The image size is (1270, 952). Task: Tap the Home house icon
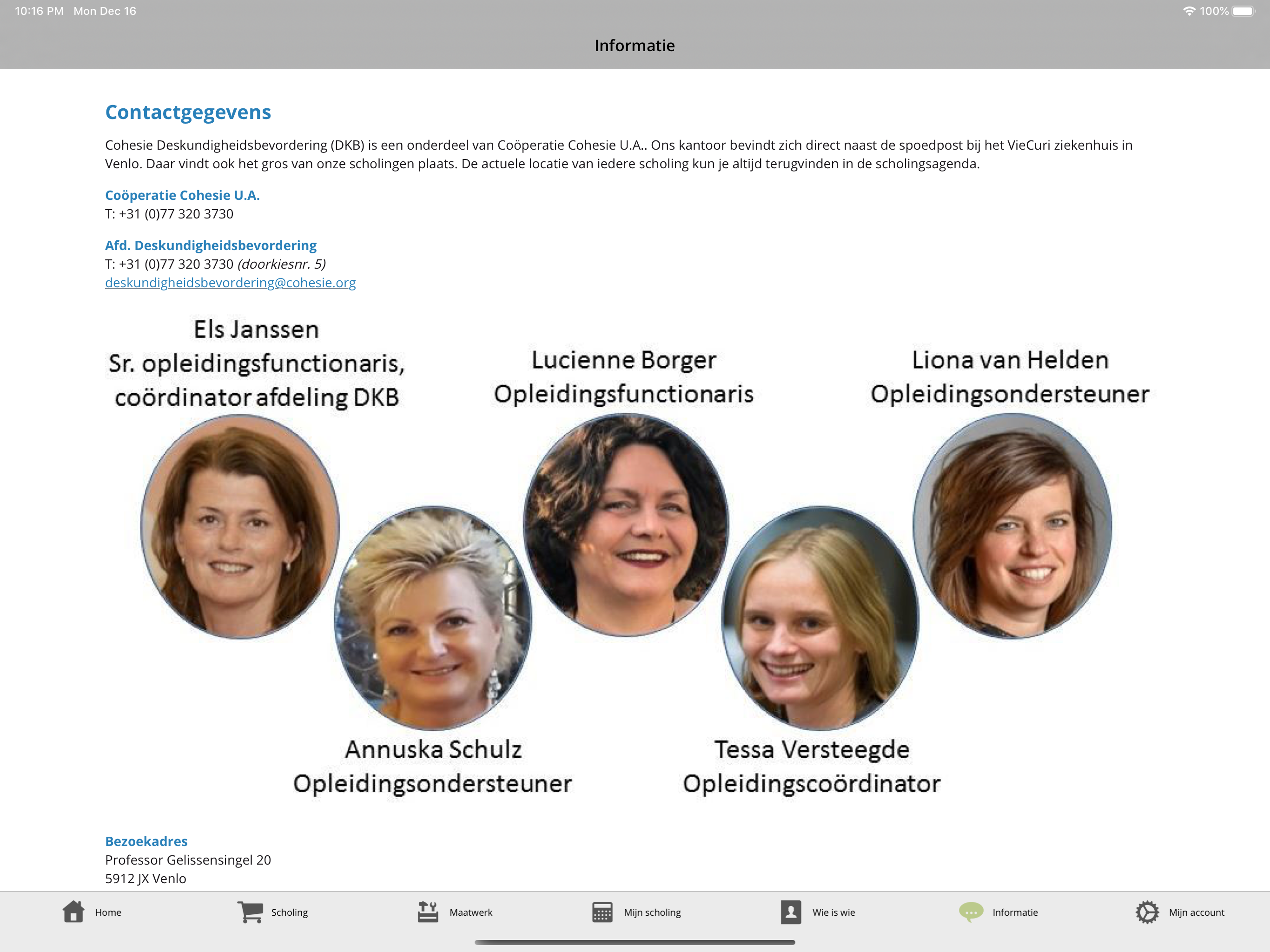(73, 912)
